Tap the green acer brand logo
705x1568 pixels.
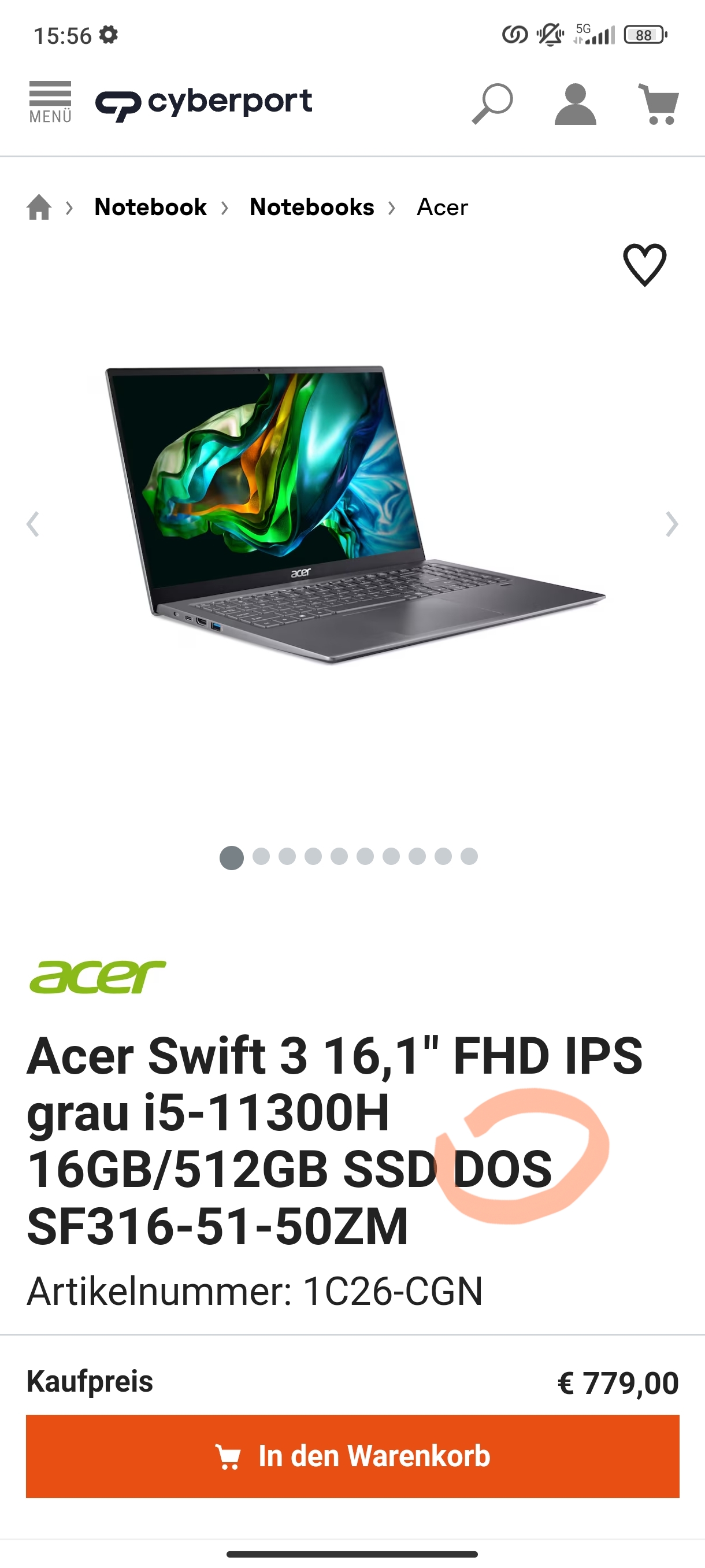click(x=97, y=977)
